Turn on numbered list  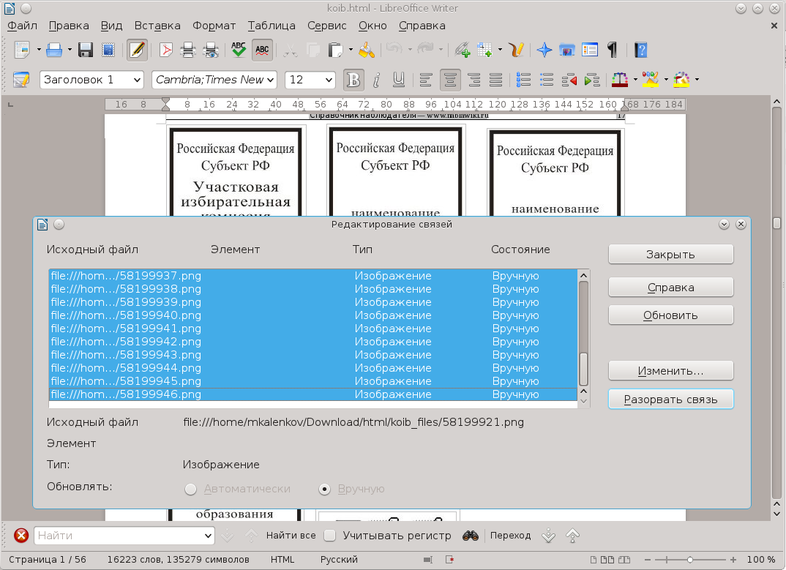[524, 79]
